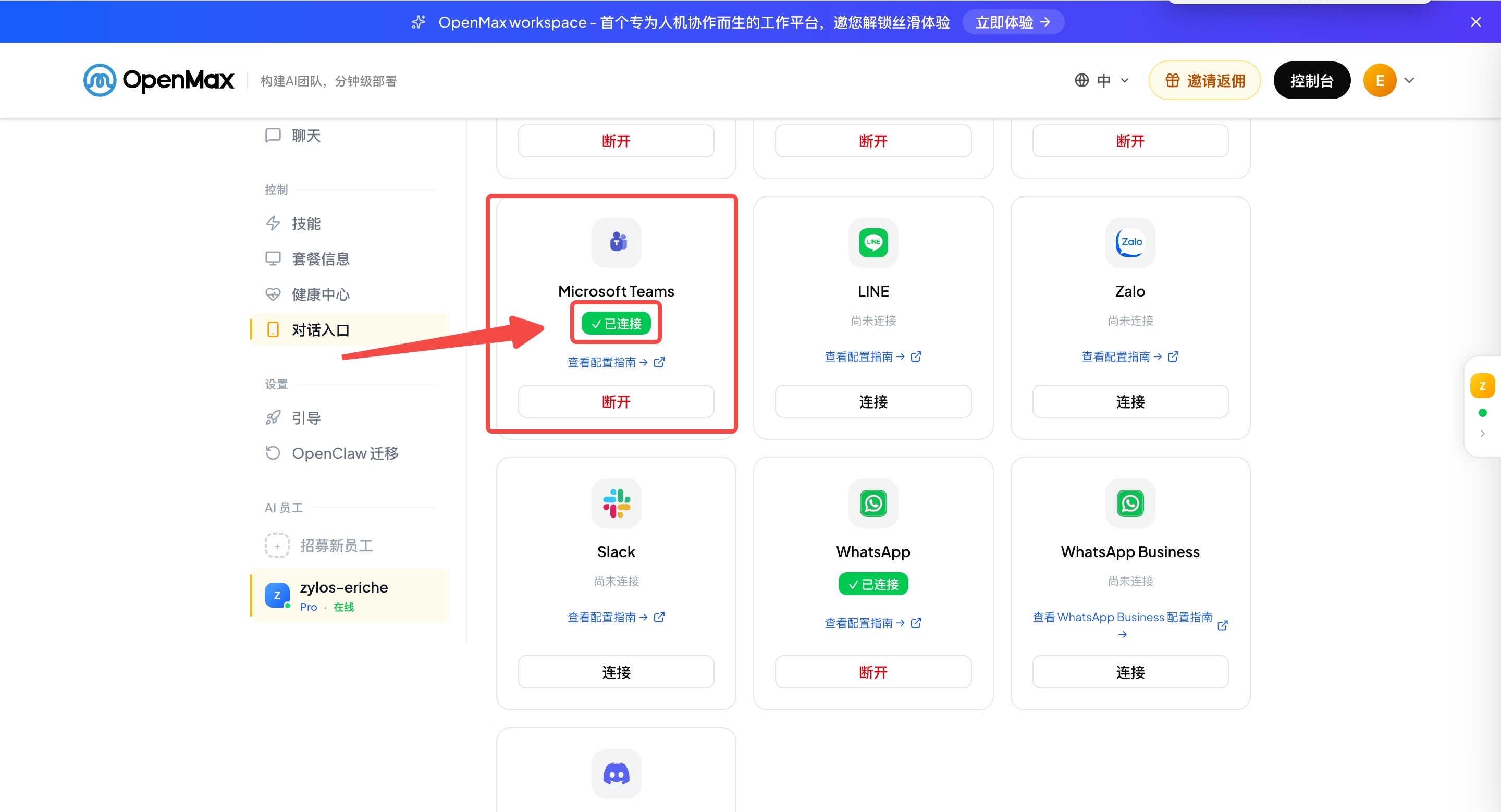Click external link icon under Zalo

1173,356
